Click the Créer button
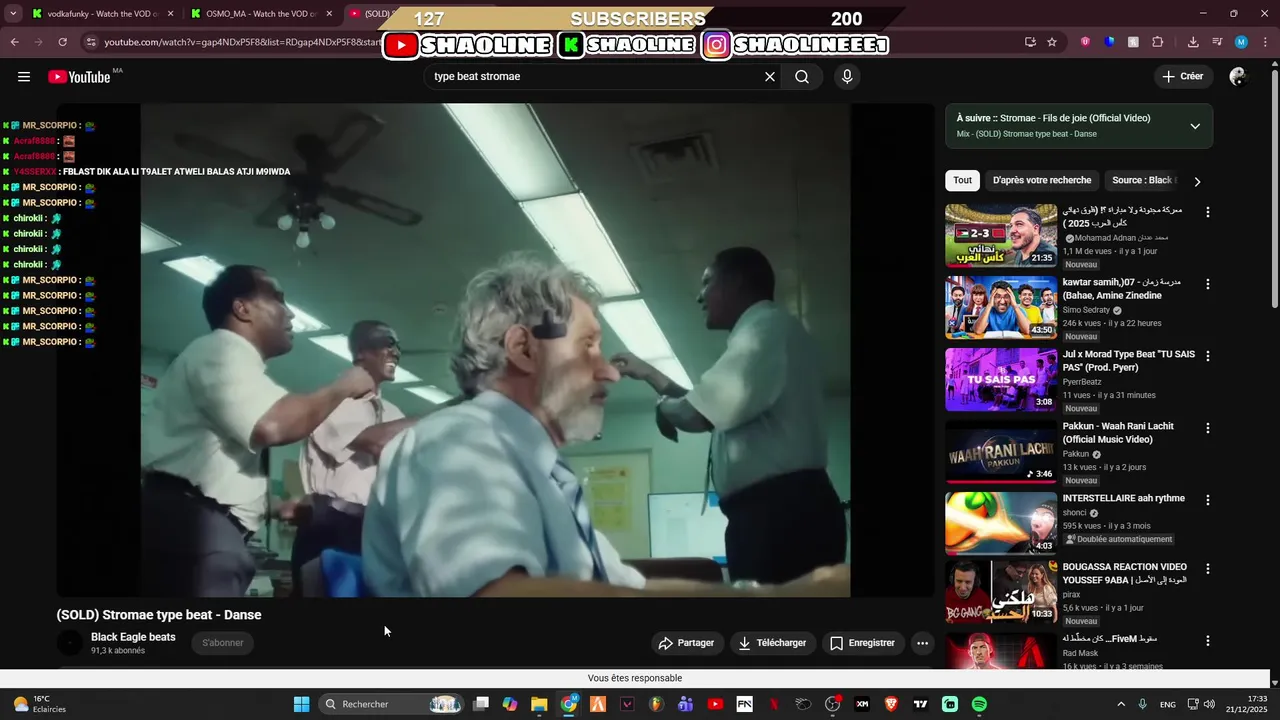The image size is (1280, 720). coord(1183,77)
